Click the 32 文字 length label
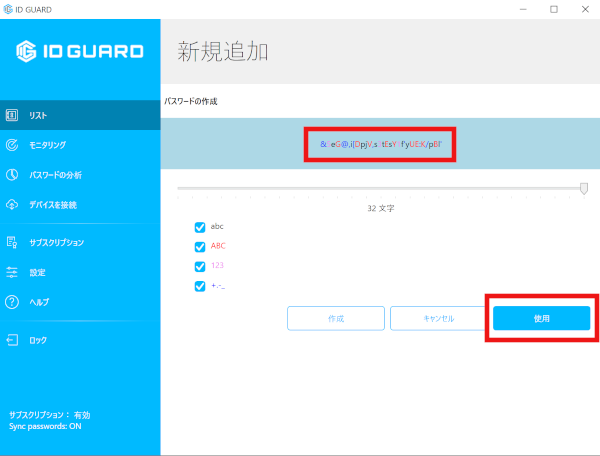The width and height of the screenshot is (600, 456). coord(381,208)
